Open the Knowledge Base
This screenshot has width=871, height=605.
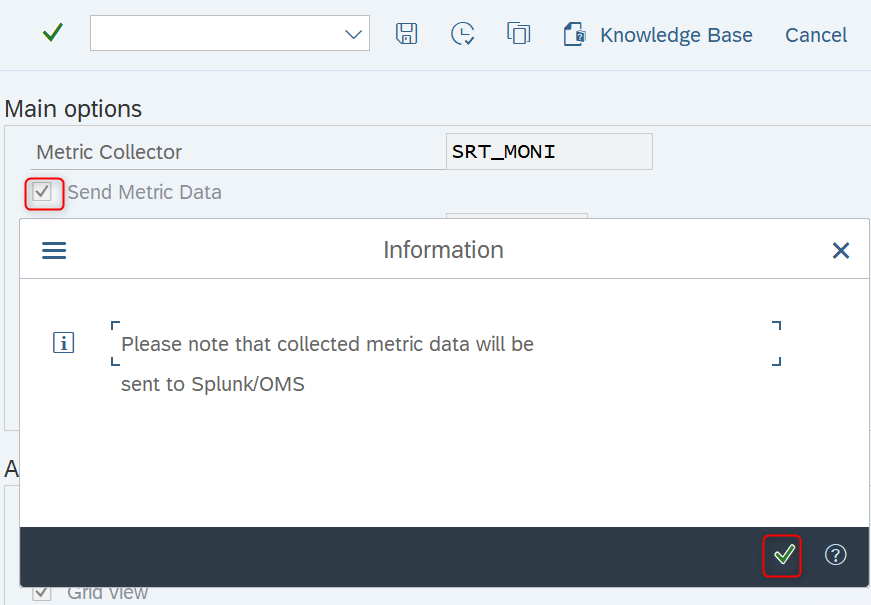pyautogui.click(x=658, y=35)
